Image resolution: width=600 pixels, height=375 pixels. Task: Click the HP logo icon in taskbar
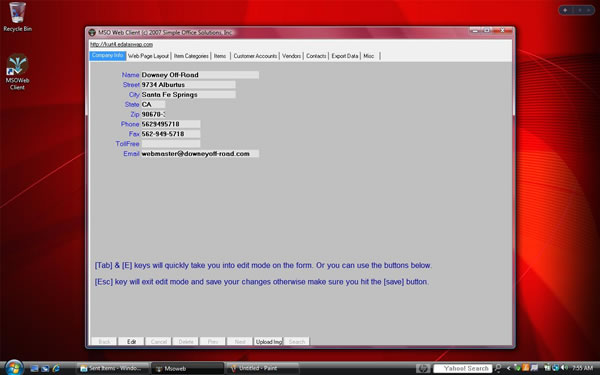point(423,368)
